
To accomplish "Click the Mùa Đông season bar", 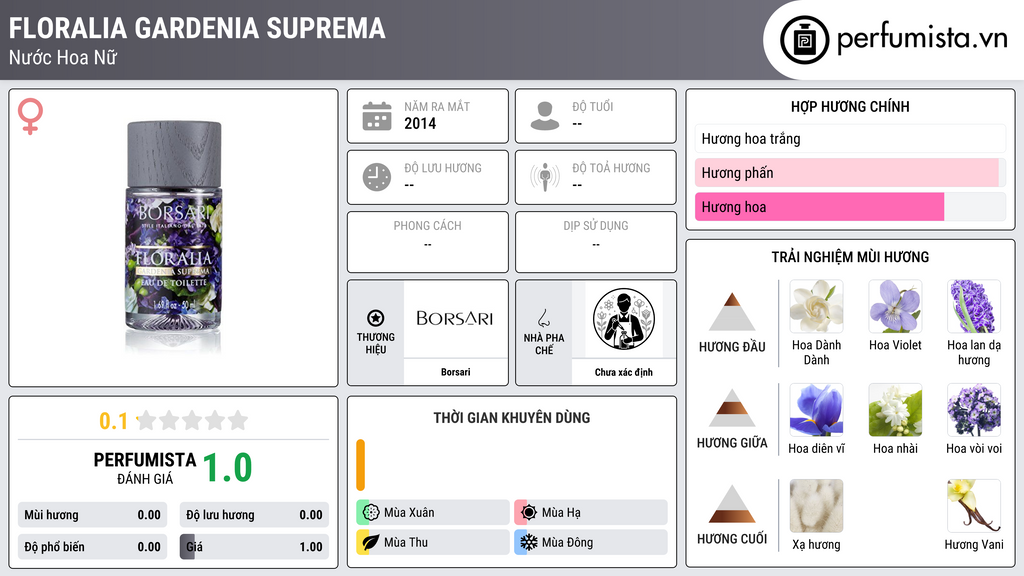I will [x=591, y=542].
